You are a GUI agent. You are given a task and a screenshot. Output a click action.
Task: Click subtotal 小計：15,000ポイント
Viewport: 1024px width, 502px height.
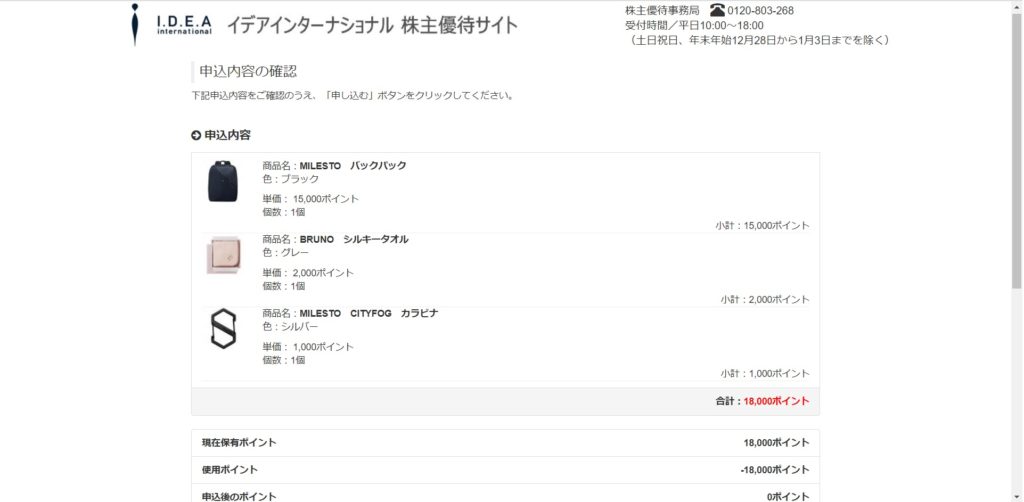(x=762, y=226)
